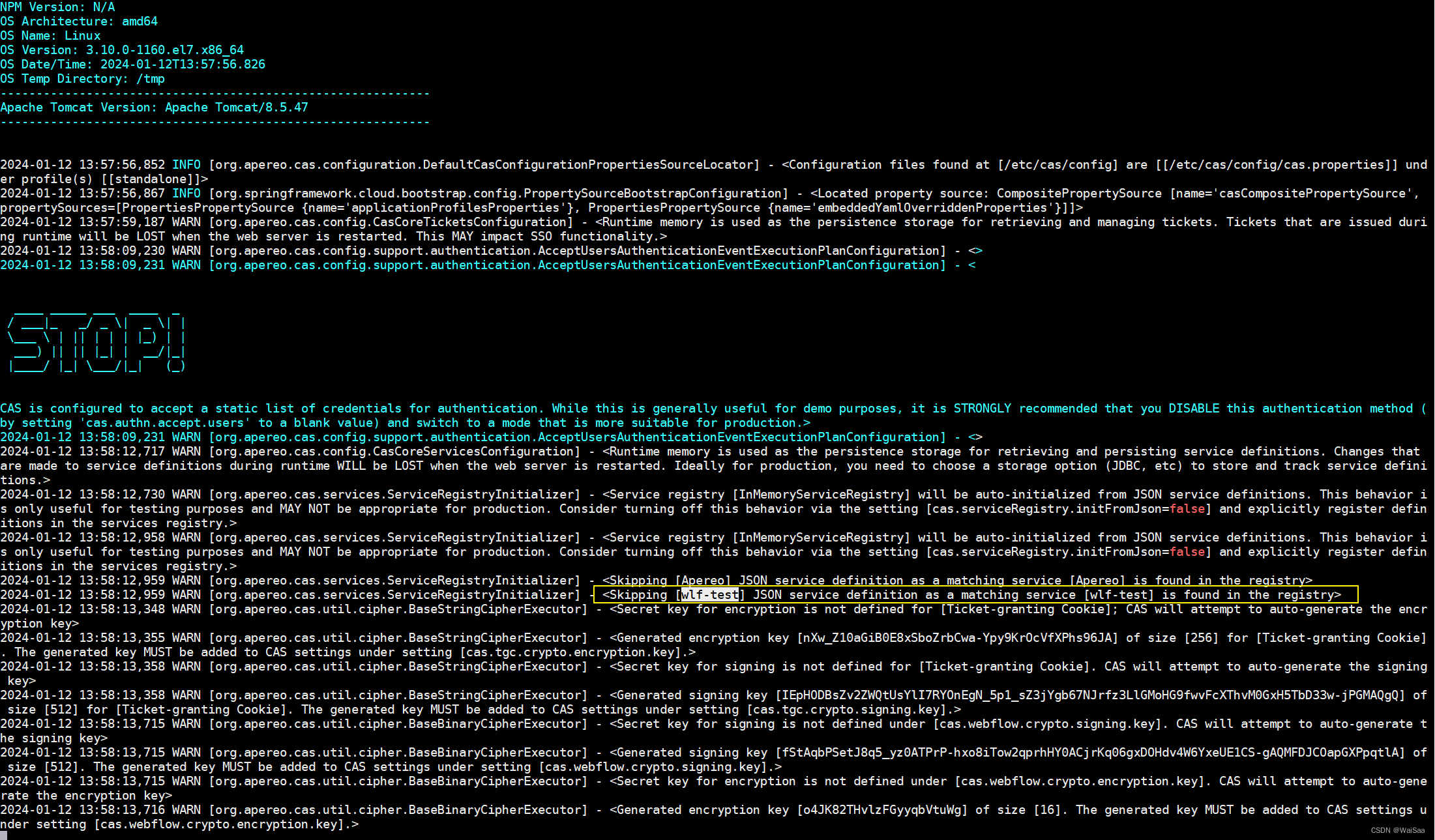1435x840 pixels.
Task: Click 'Skipping [Apereo]' in the log line
Action: pos(670,581)
